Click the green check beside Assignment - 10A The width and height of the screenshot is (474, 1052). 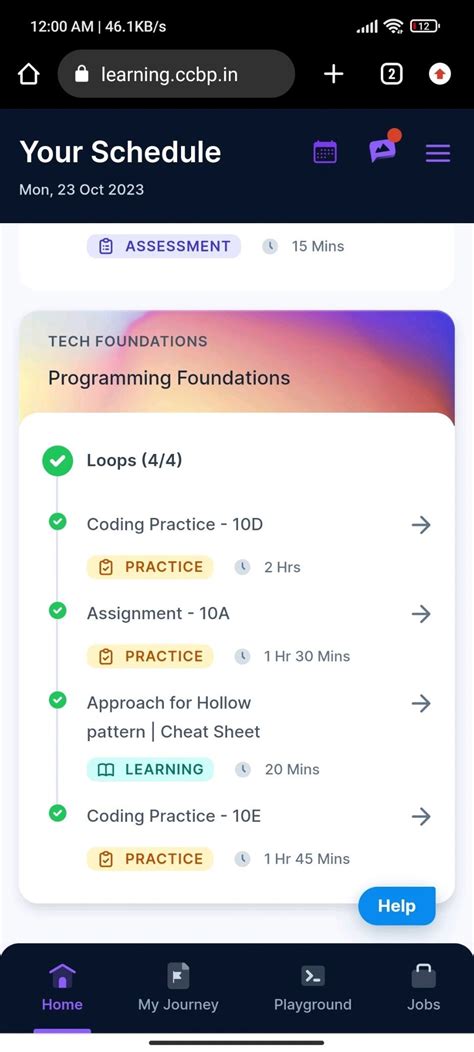[x=58, y=611]
